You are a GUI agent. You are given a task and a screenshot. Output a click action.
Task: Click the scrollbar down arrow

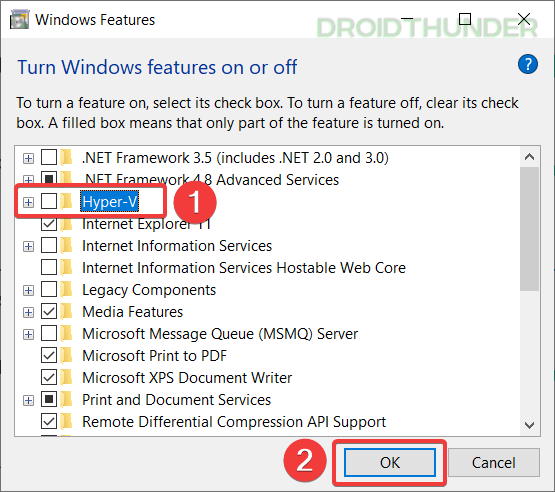pyautogui.click(x=530, y=425)
